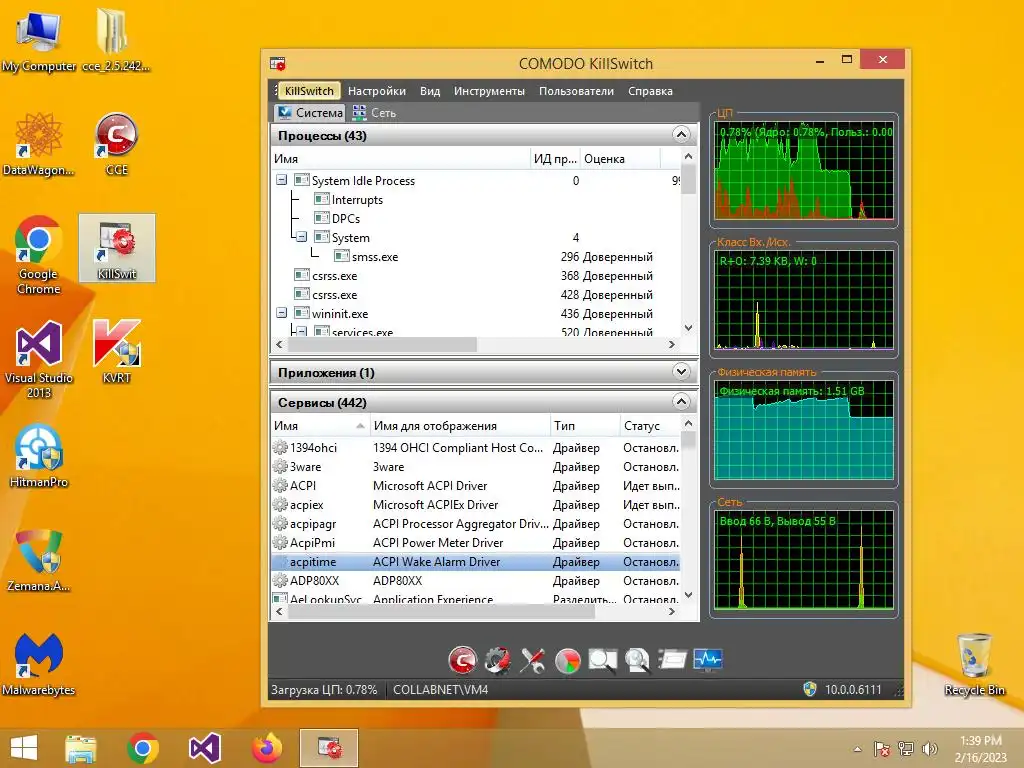1024x768 pixels.
Task: Click the blue monitor pulse graph icon
Action: tap(707, 660)
